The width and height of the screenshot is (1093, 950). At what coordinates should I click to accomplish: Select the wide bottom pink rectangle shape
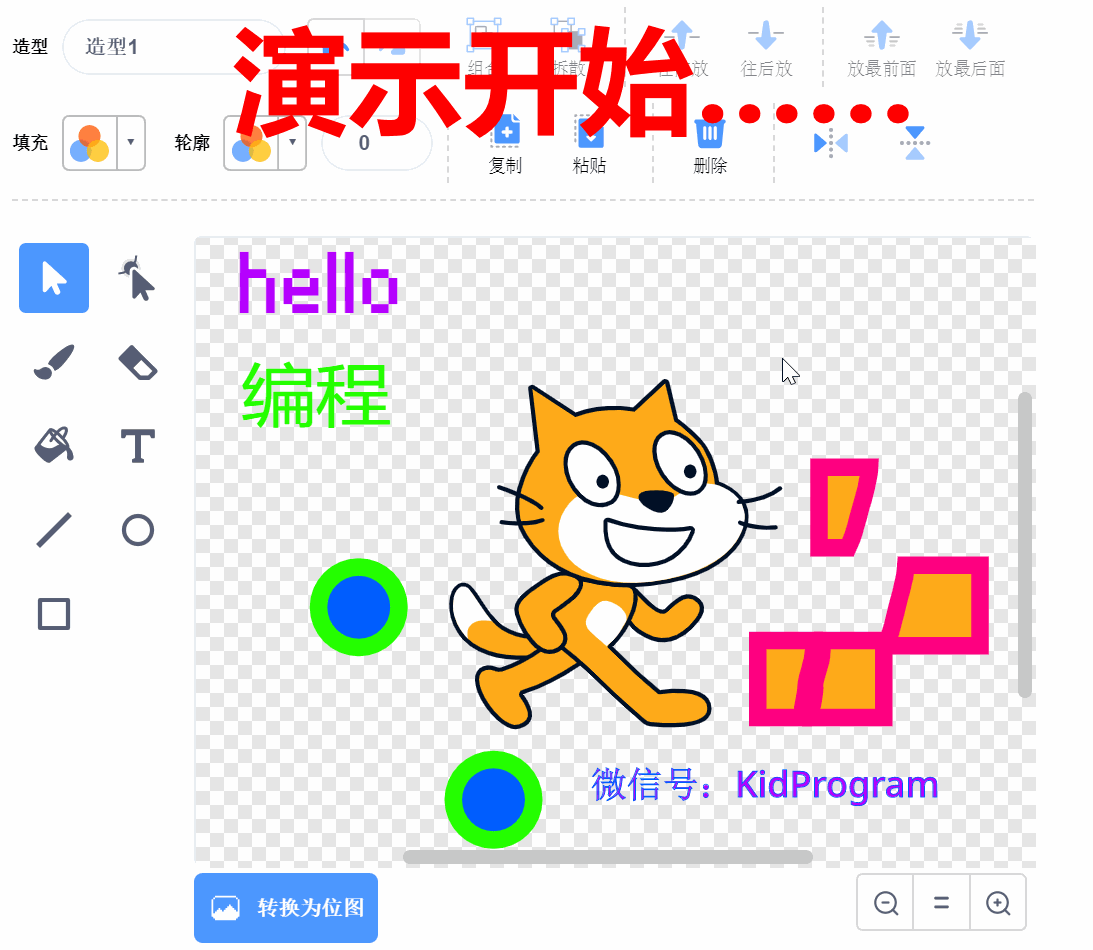point(820,679)
